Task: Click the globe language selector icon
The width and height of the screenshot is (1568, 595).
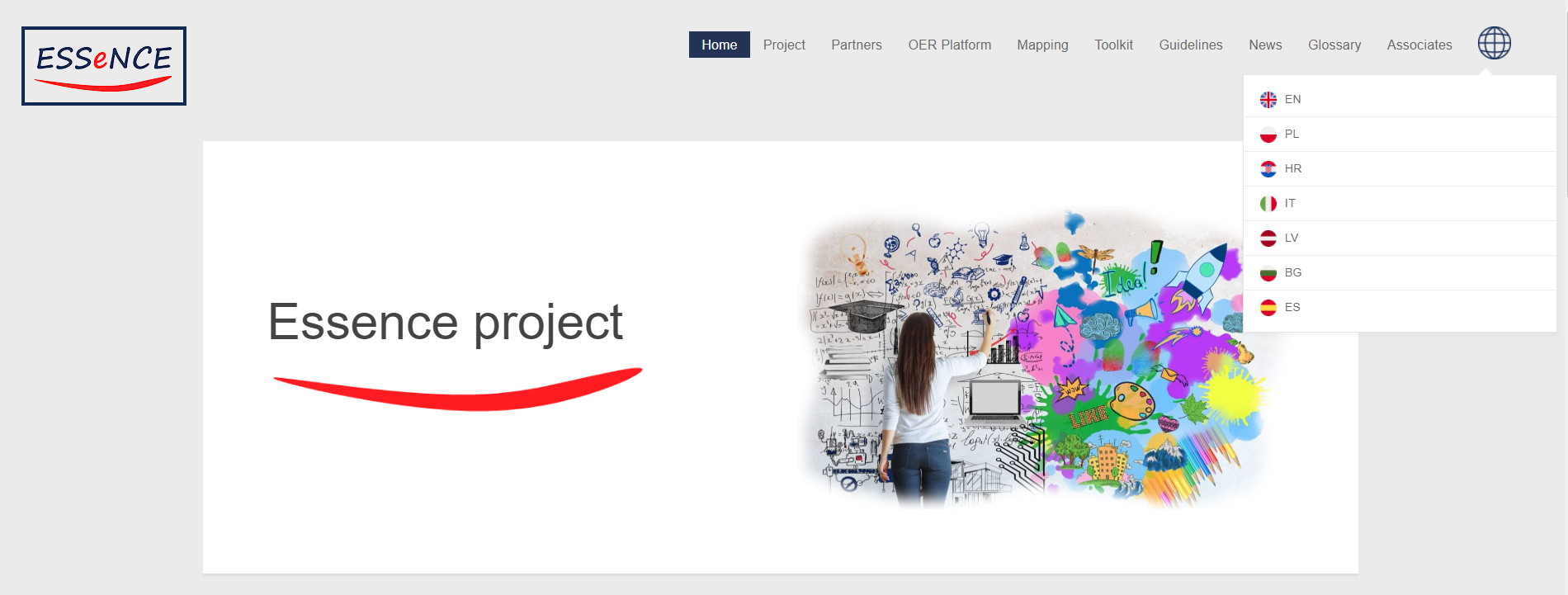Action: [x=1494, y=43]
